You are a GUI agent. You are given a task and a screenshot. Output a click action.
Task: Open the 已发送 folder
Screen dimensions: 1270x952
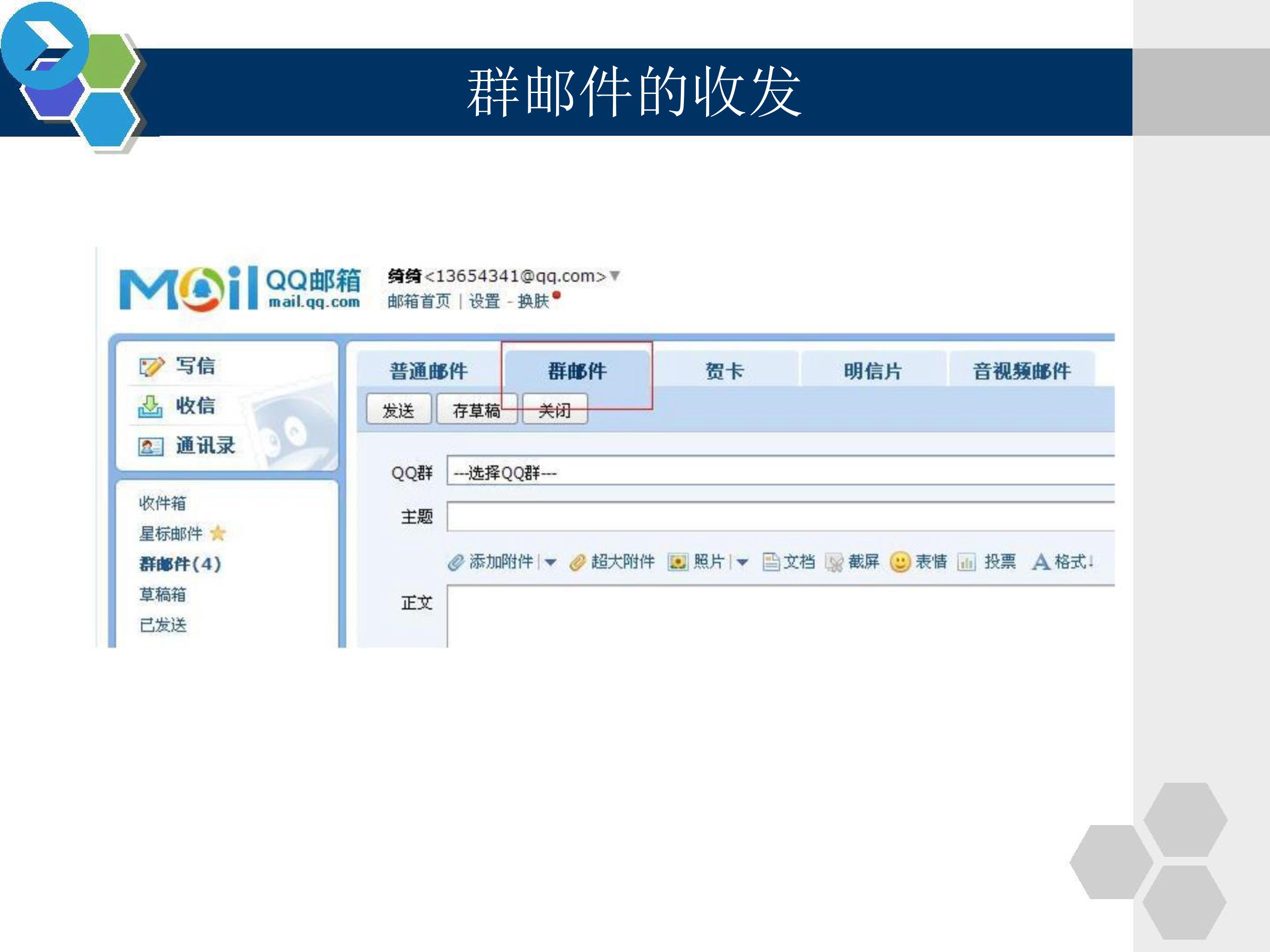(163, 625)
